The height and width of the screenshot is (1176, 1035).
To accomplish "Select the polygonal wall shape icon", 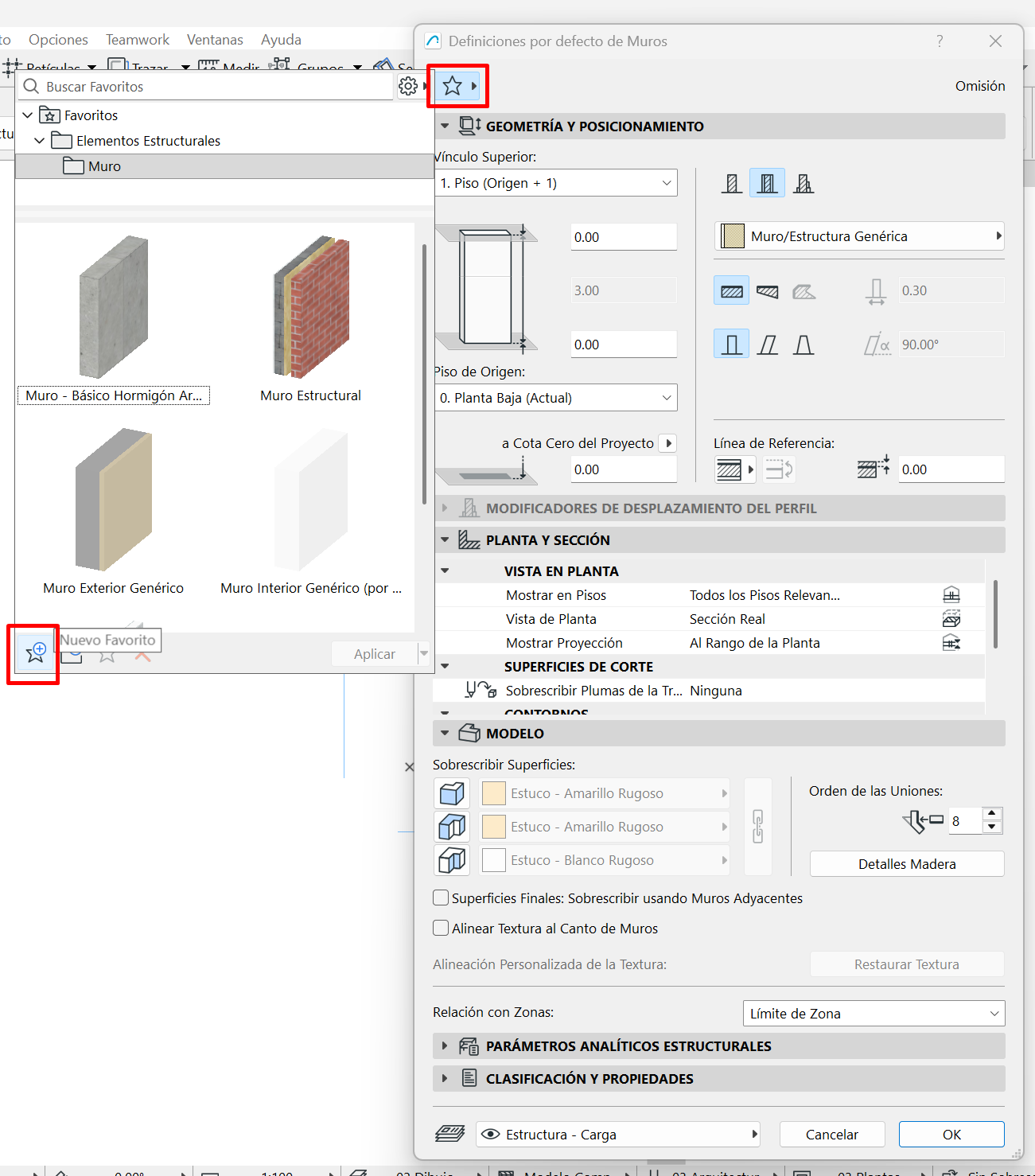I will point(803,184).
